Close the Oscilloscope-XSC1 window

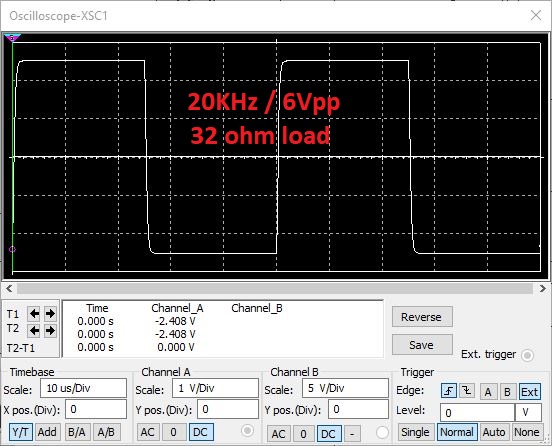tap(536, 15)
